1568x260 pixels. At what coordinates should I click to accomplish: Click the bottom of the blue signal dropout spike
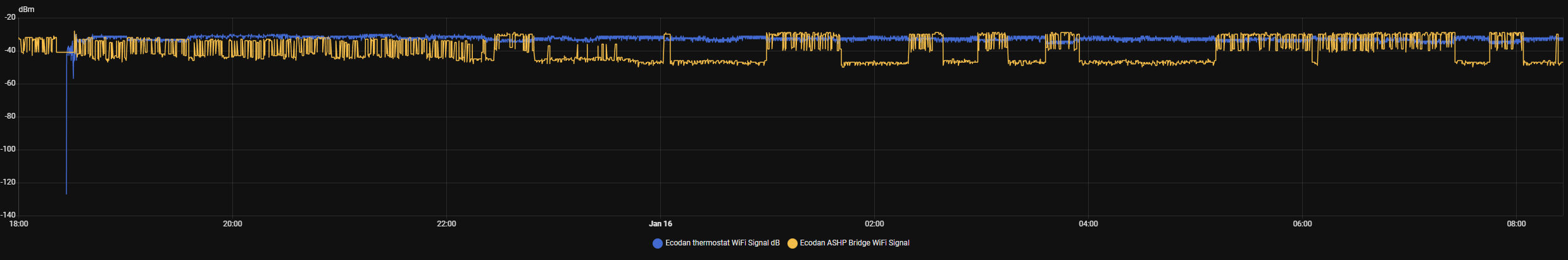tap(66, 193)
